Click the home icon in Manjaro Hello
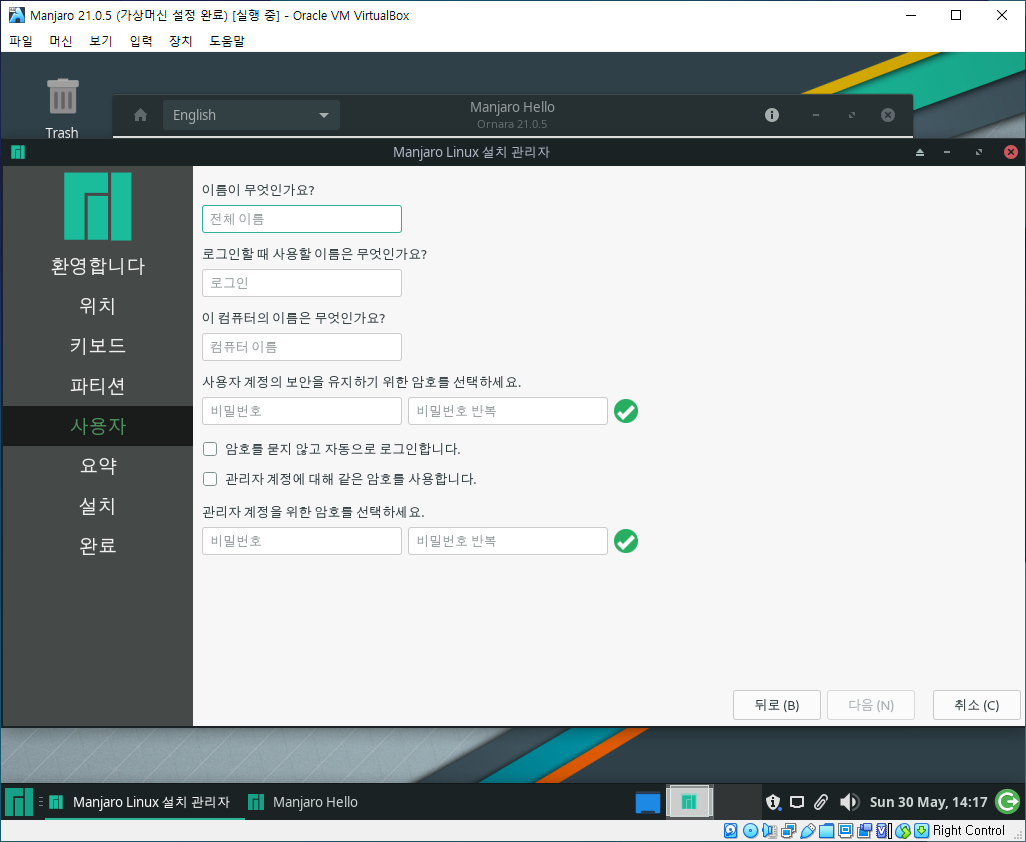This screenshot has width=1026, height=842. [140, 115]
